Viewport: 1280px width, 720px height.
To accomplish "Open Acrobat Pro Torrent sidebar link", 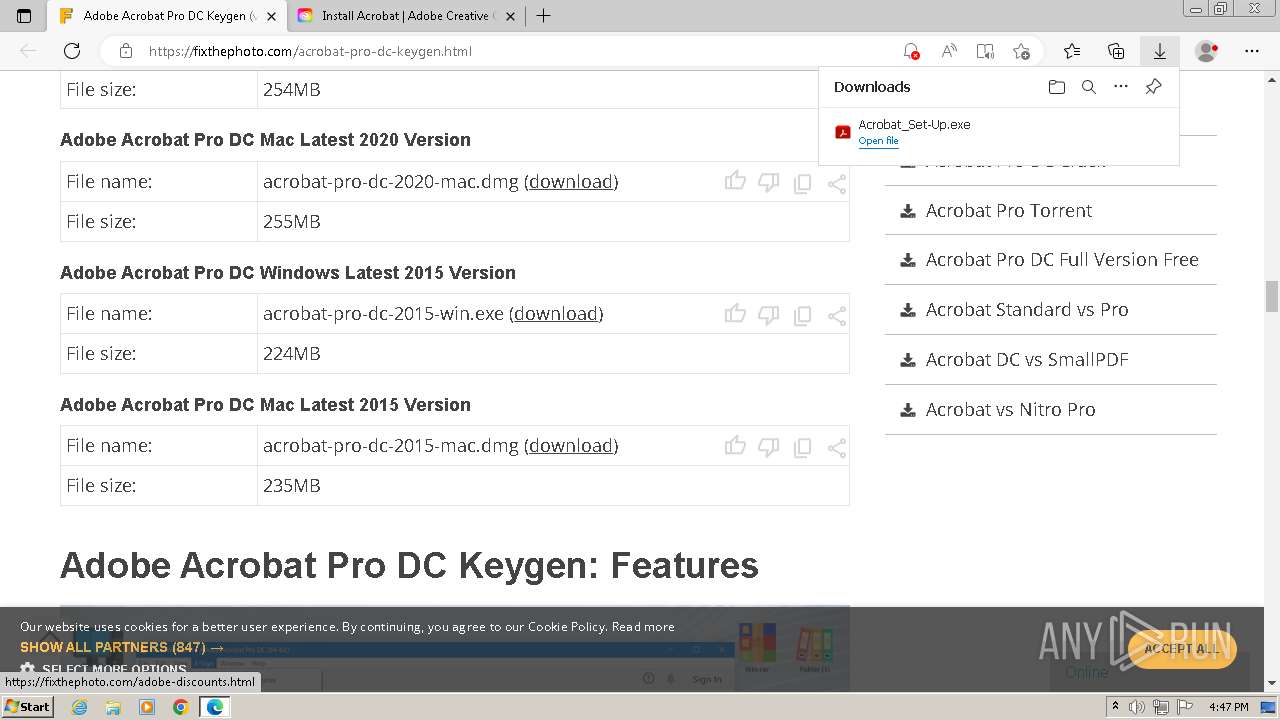I will pyautogui.click(x=1008, y=210).
